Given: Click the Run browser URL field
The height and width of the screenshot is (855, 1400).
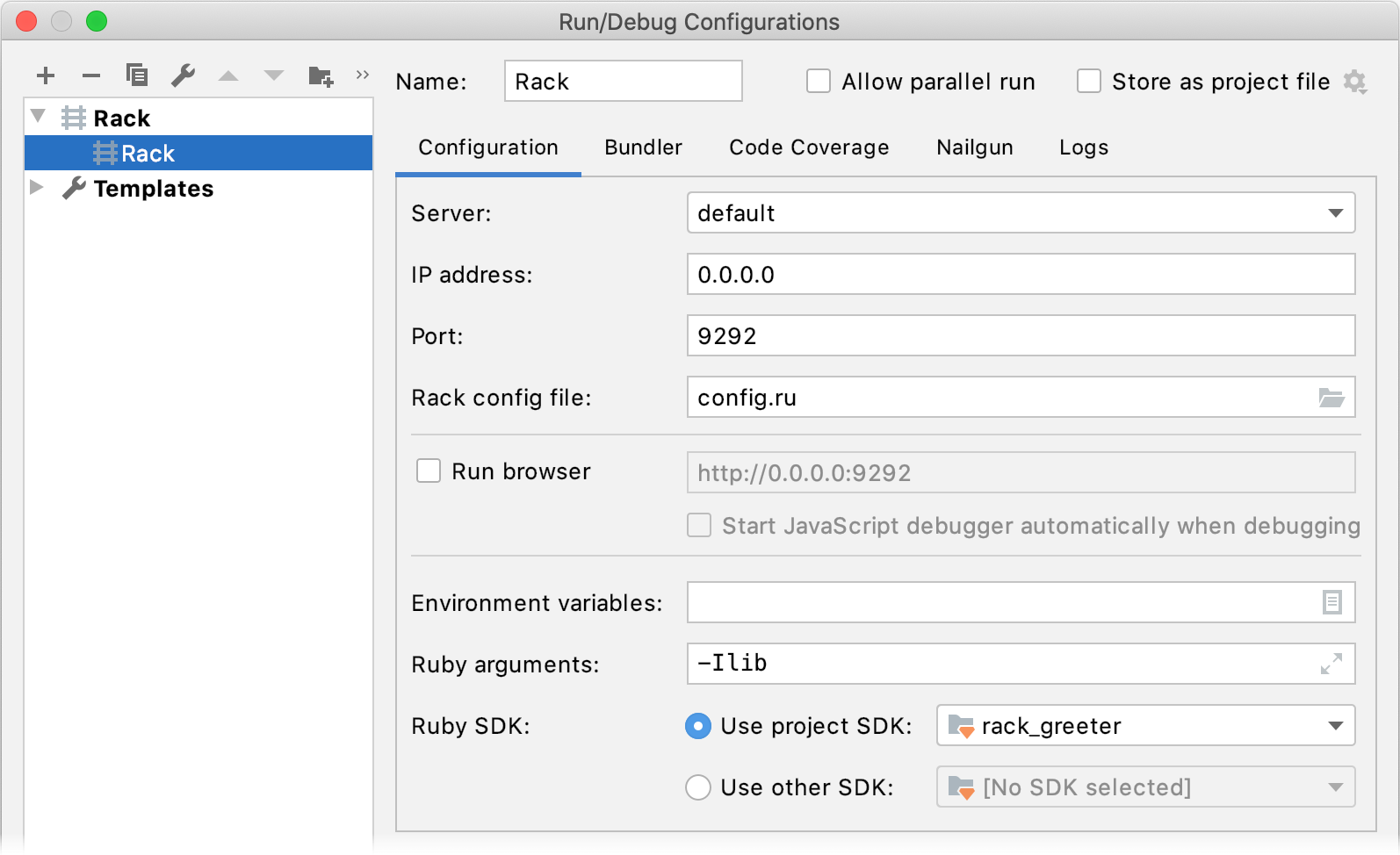Looking at the screenshot, I should [1021, 473].
